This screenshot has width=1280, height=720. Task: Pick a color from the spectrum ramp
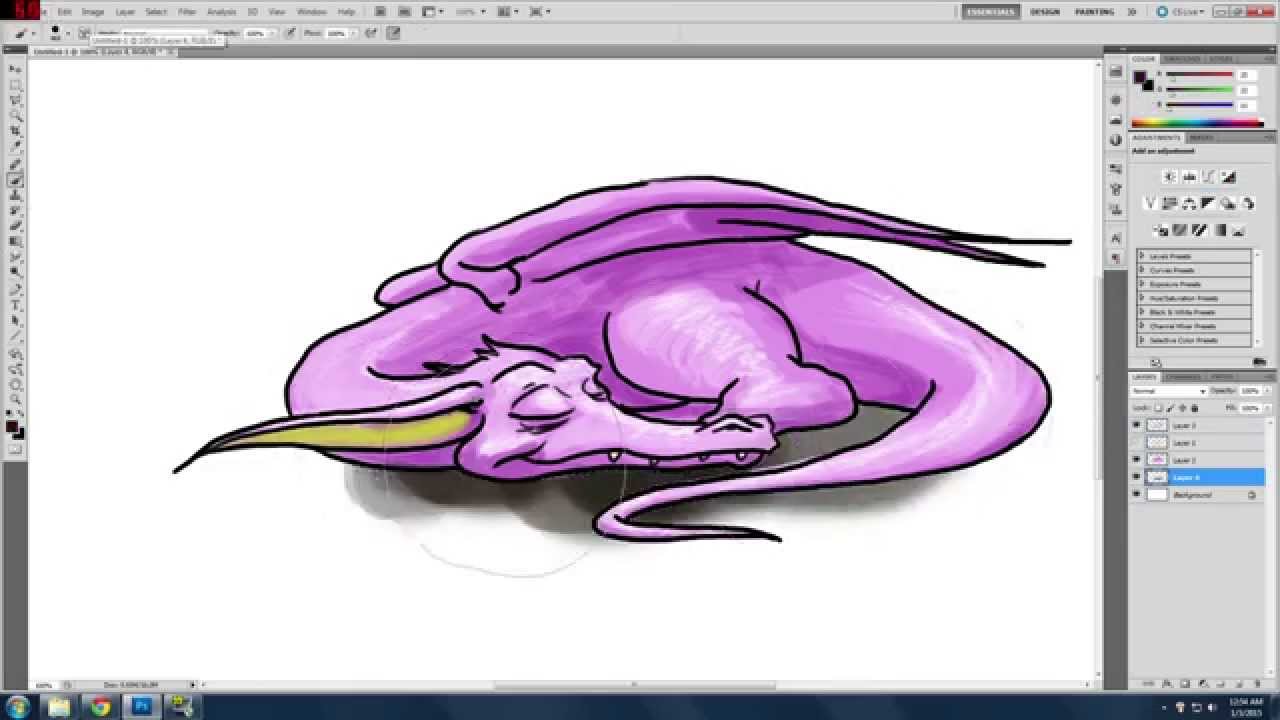click(1198, 123)
